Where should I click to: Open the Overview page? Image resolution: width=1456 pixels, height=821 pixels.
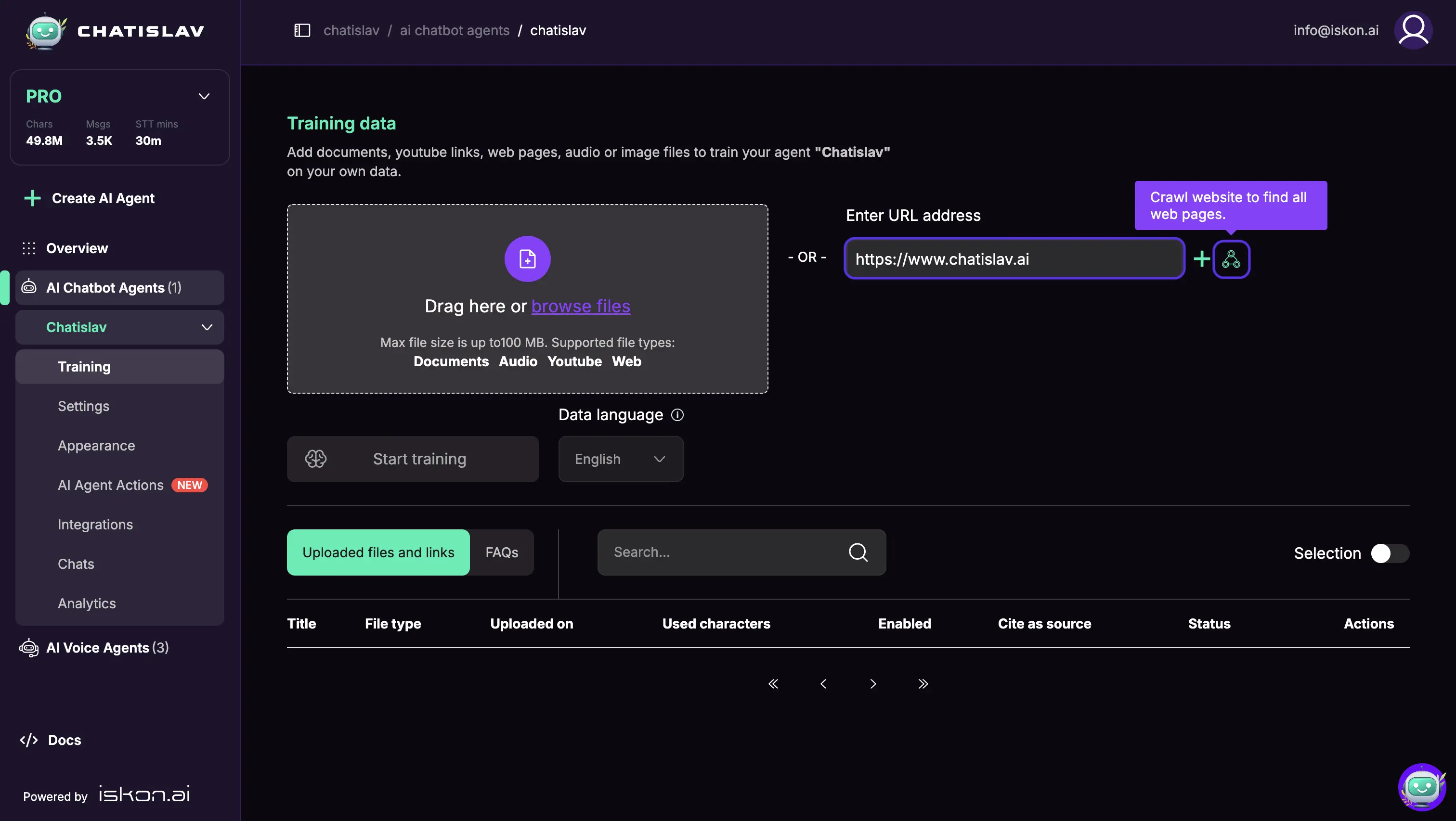tap(77, 249)
